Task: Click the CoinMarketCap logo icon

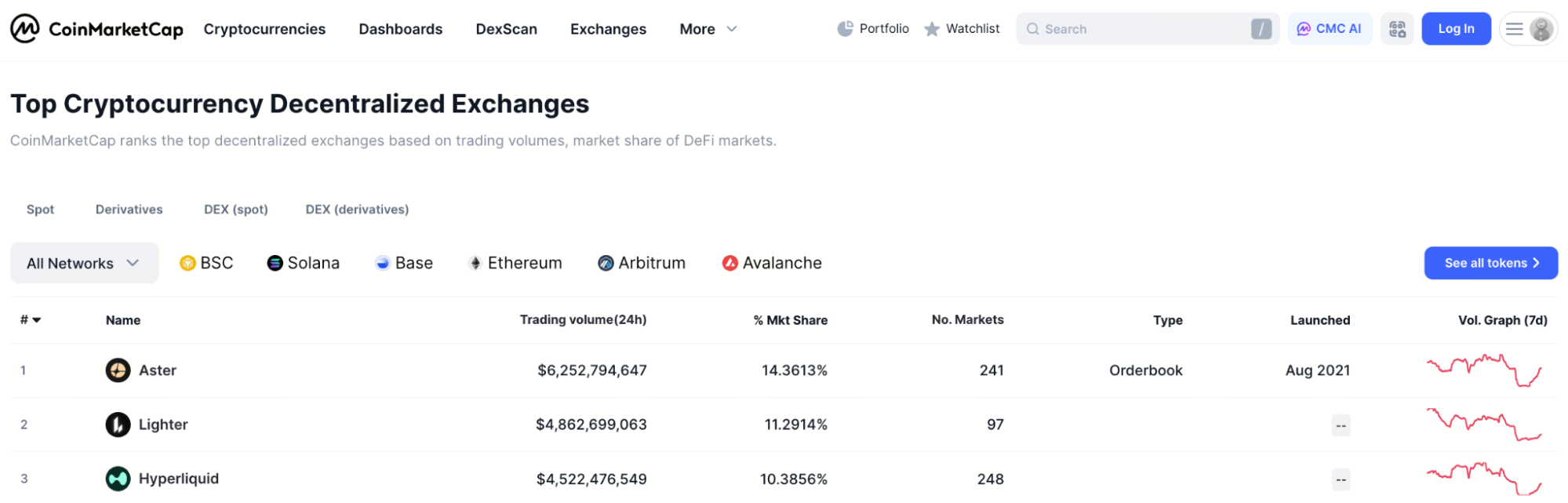Action: (24, 29)
